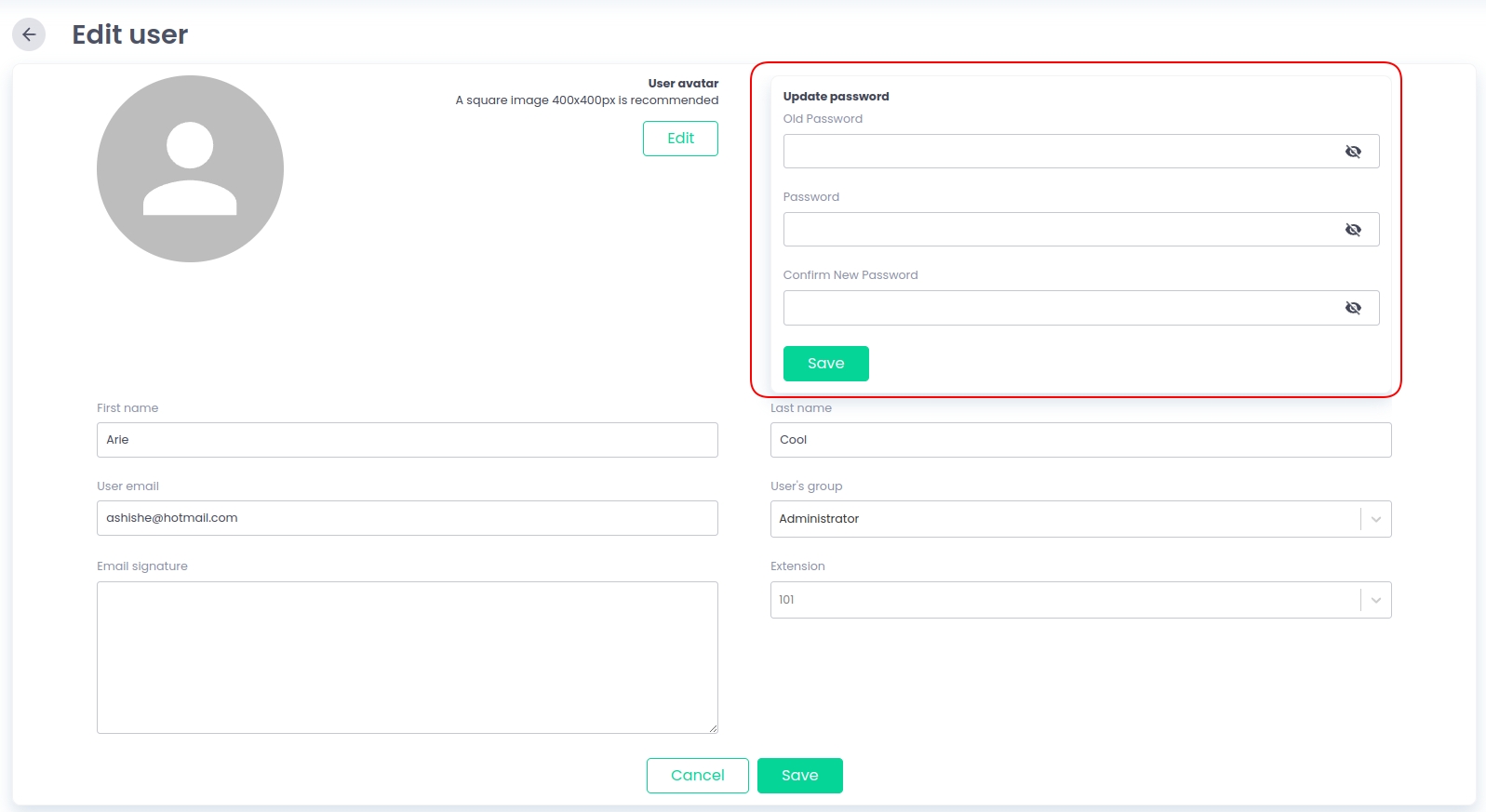
Task: Toggle visibility of the new Password field
Action: coord(1353,230)
